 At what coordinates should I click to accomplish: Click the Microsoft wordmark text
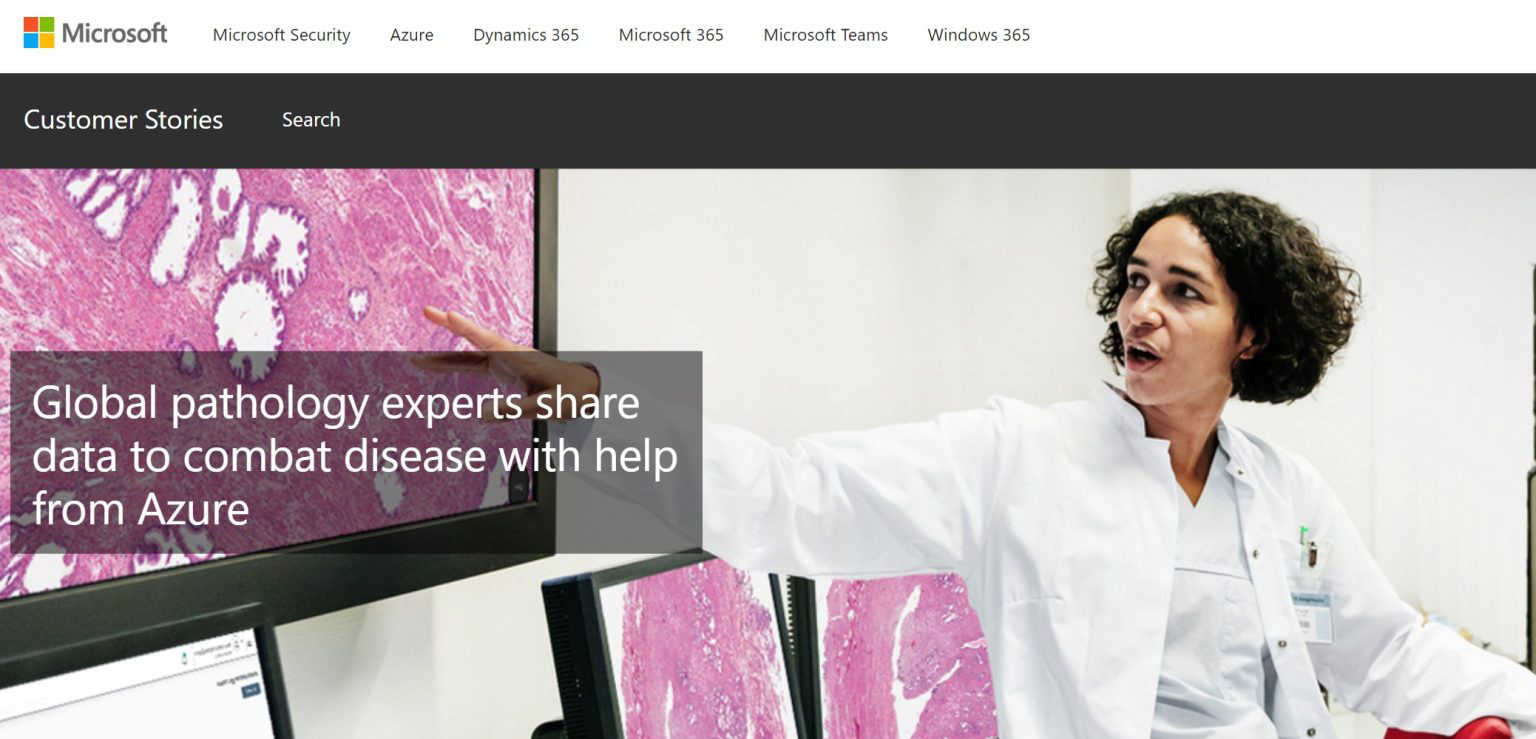(x=114, y=33)
